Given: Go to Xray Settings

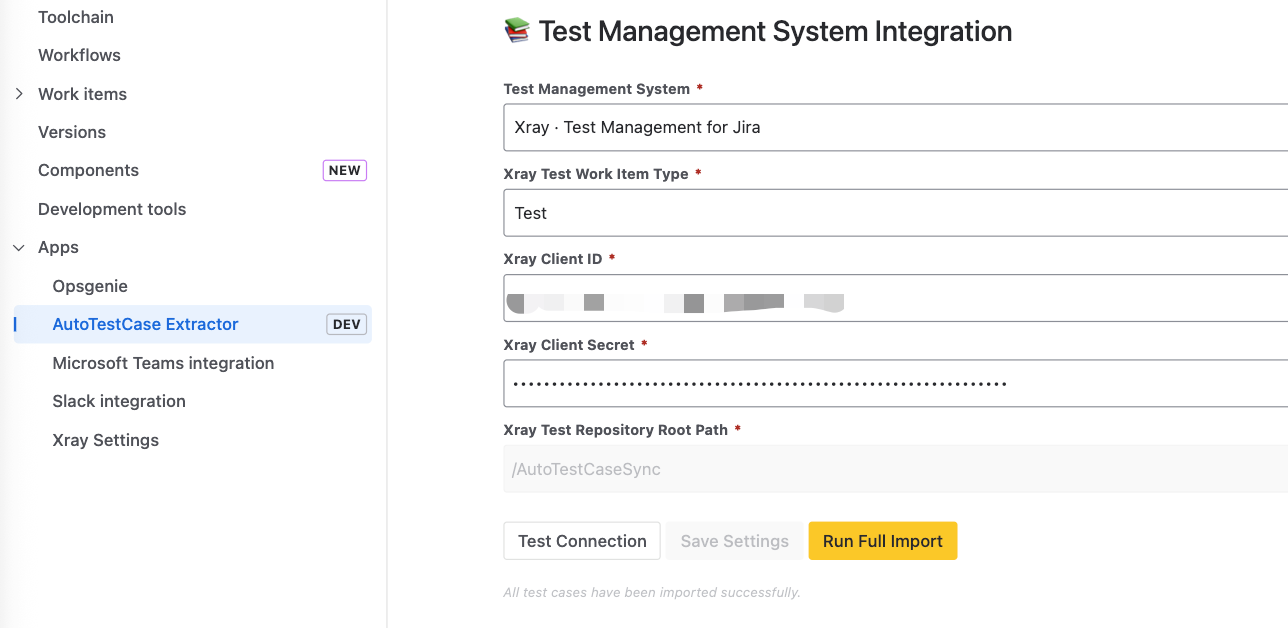Looking at the screenshot, I should pos(106,440).
